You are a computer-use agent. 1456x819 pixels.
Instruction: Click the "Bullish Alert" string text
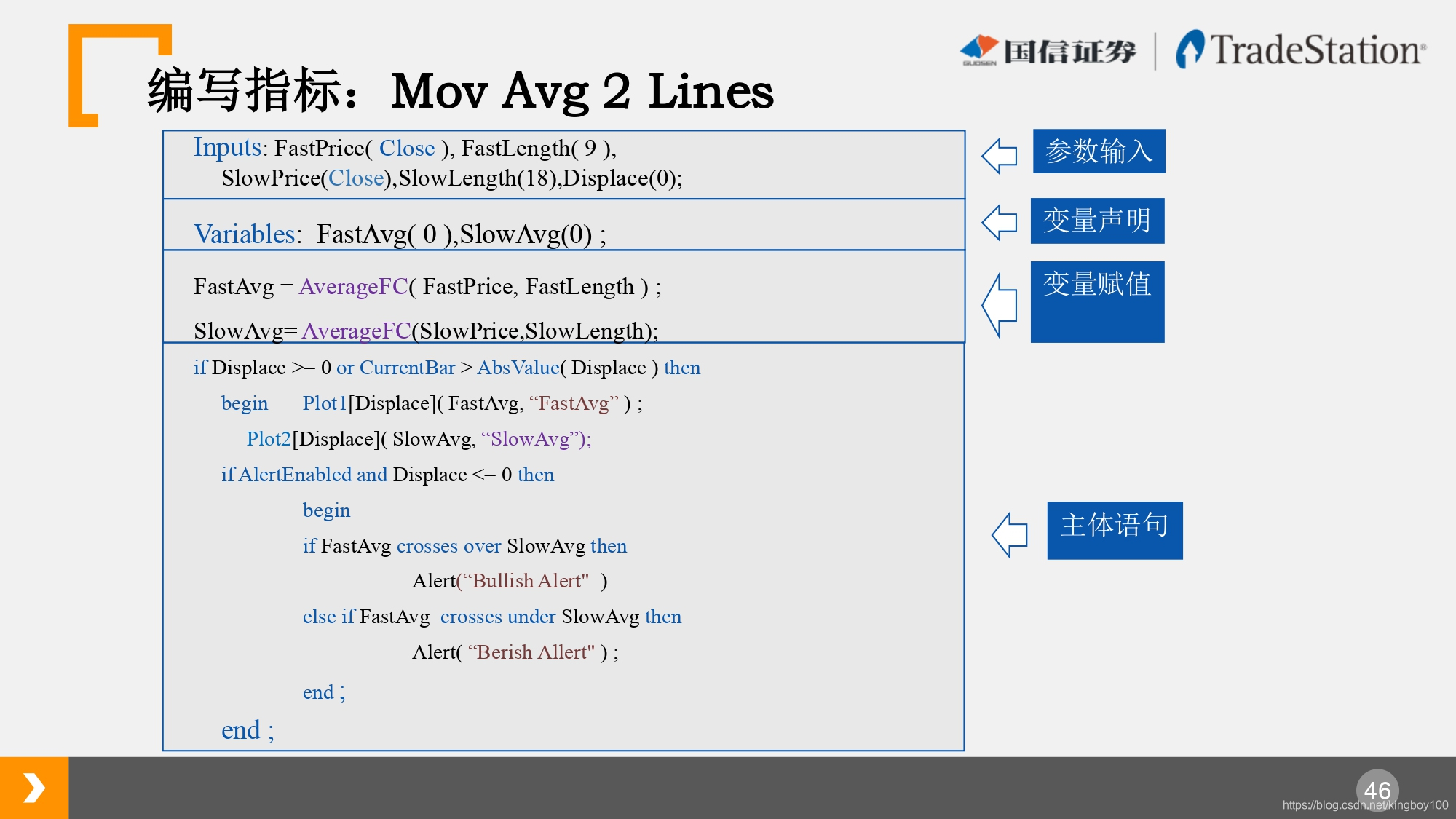click(528, 581)
